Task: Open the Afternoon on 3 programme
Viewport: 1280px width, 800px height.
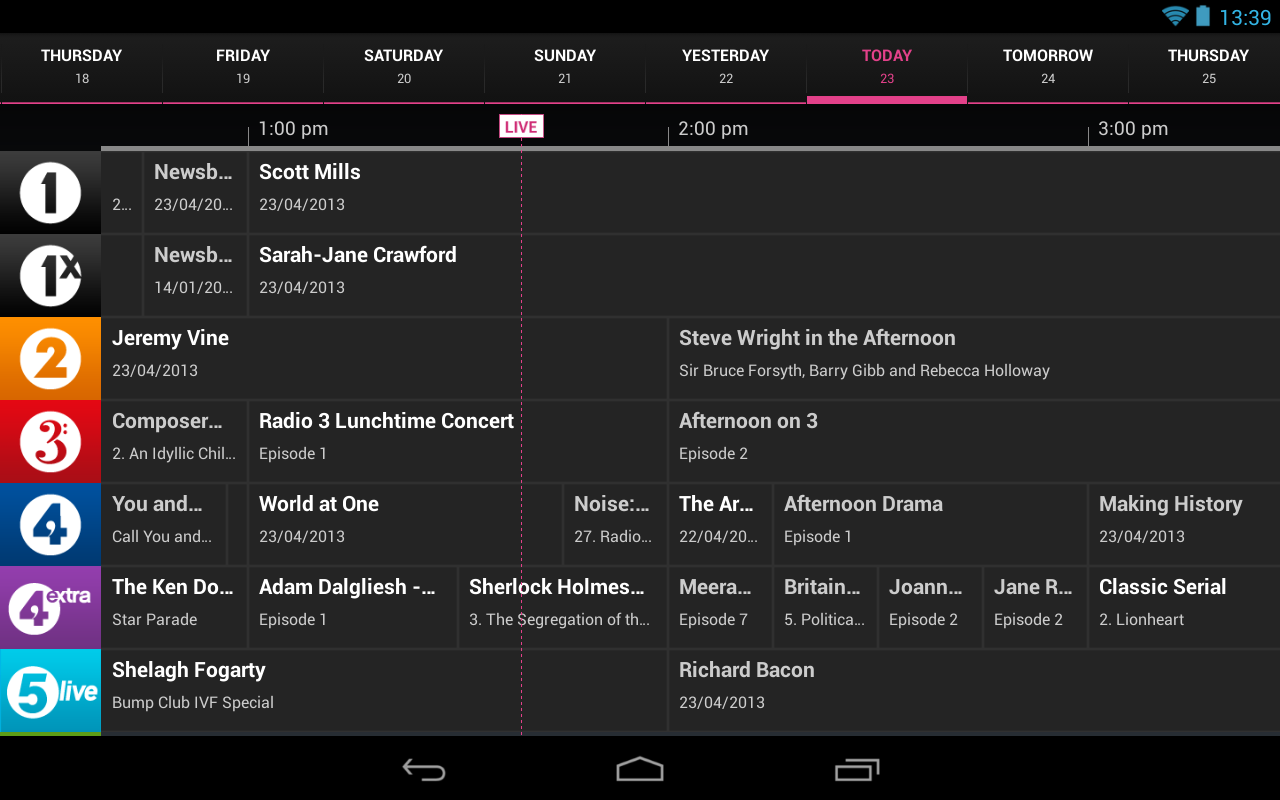Action: pyautogui.click(x=974, y=441)
